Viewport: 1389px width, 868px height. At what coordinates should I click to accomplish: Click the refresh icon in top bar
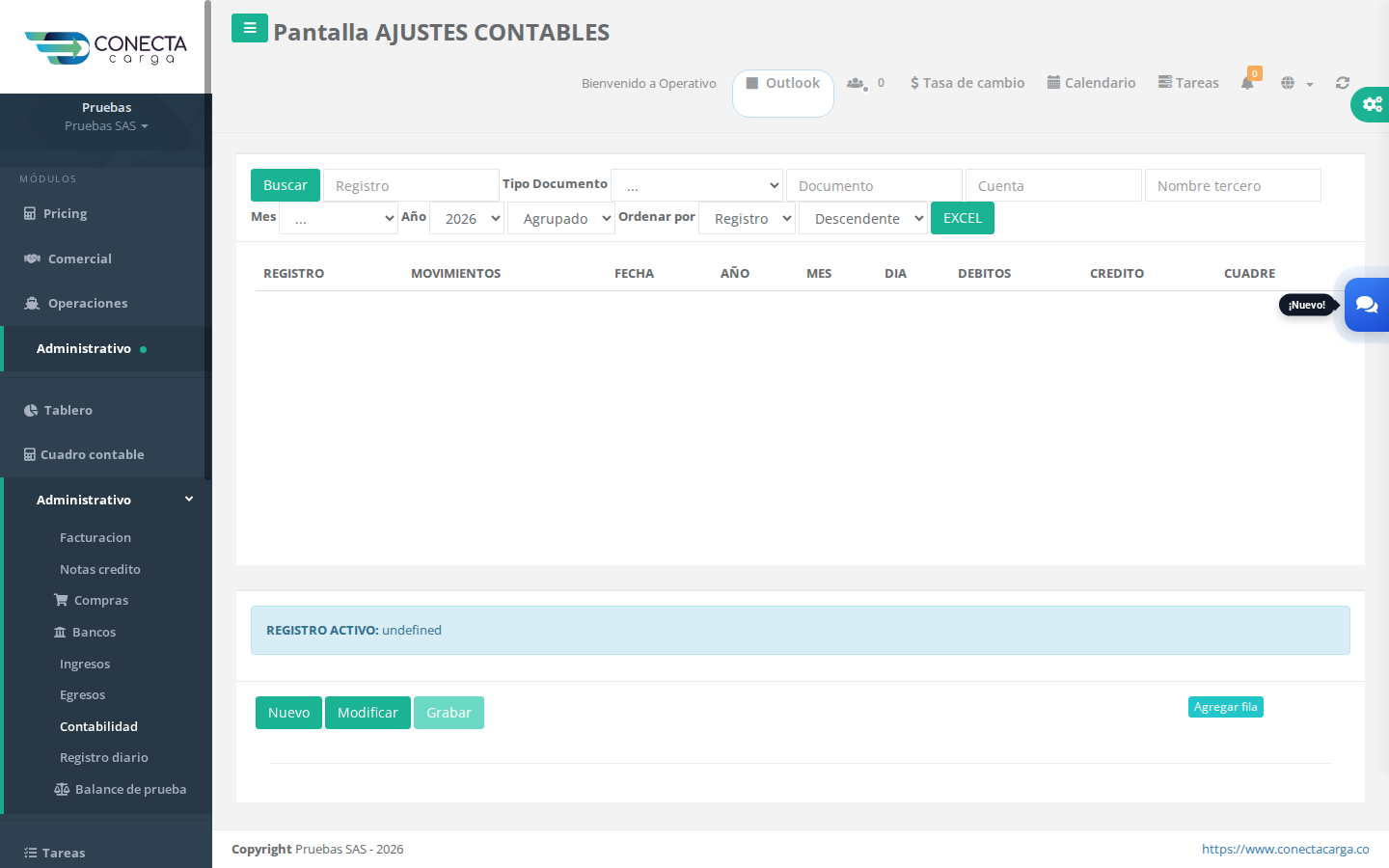[1343, 83]
